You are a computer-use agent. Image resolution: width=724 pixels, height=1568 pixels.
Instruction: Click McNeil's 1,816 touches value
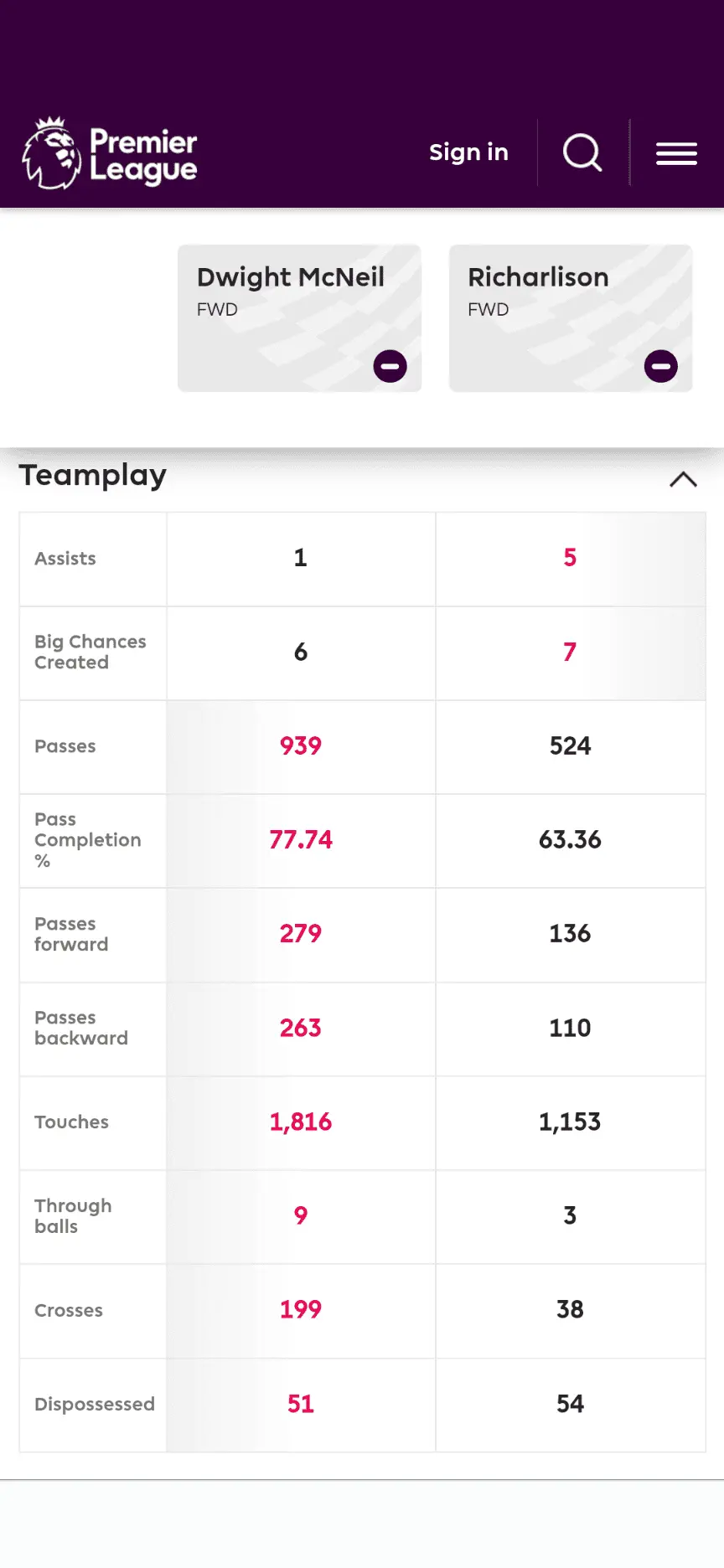301,1122
